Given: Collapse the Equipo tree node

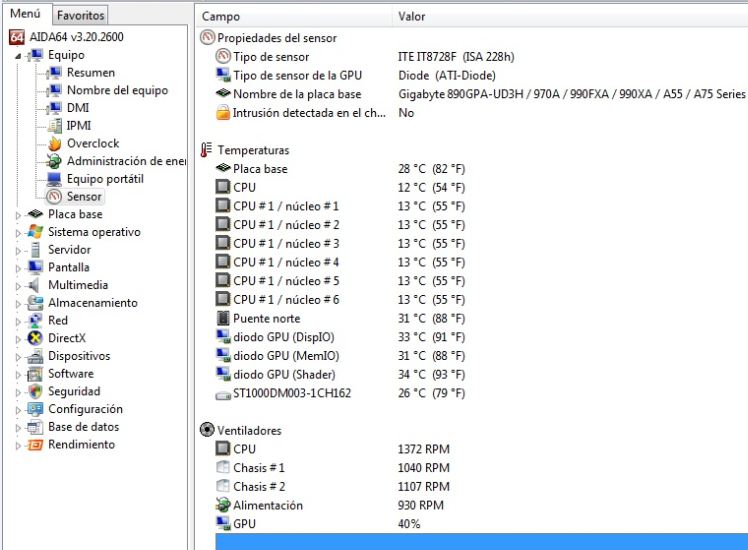Looking at the screenshot, I should point(18,56).
